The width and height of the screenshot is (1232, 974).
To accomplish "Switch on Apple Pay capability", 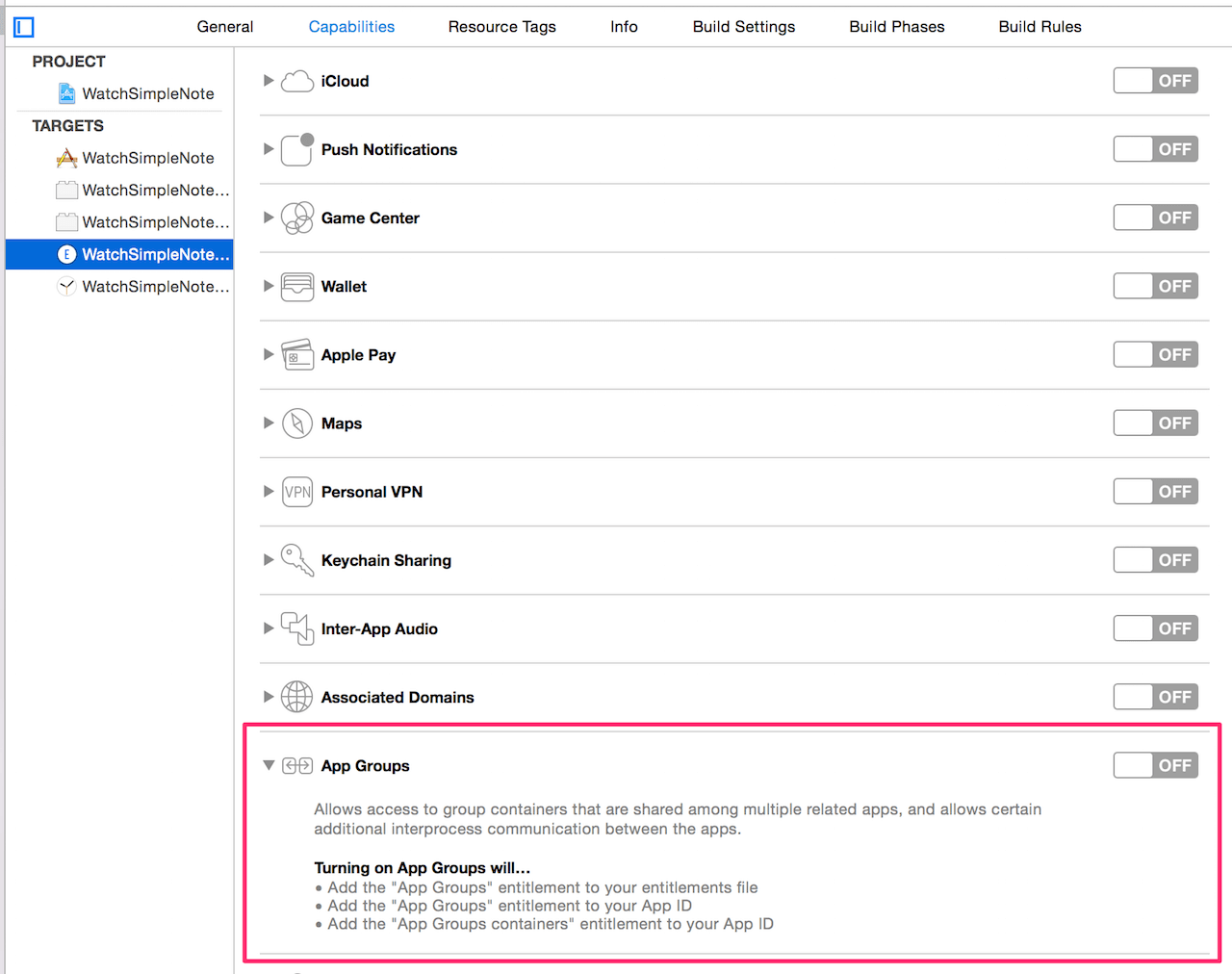I will pos(1155,354).
